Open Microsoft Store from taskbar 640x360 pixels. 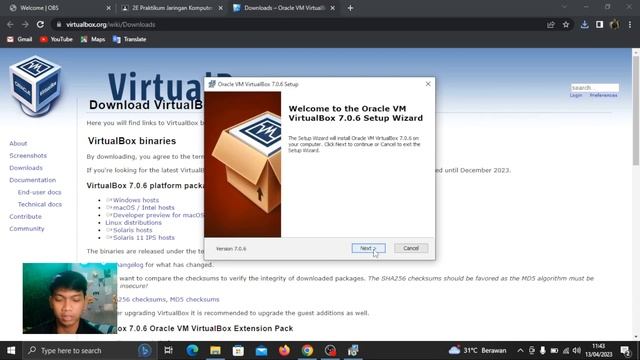coord(238,350)
